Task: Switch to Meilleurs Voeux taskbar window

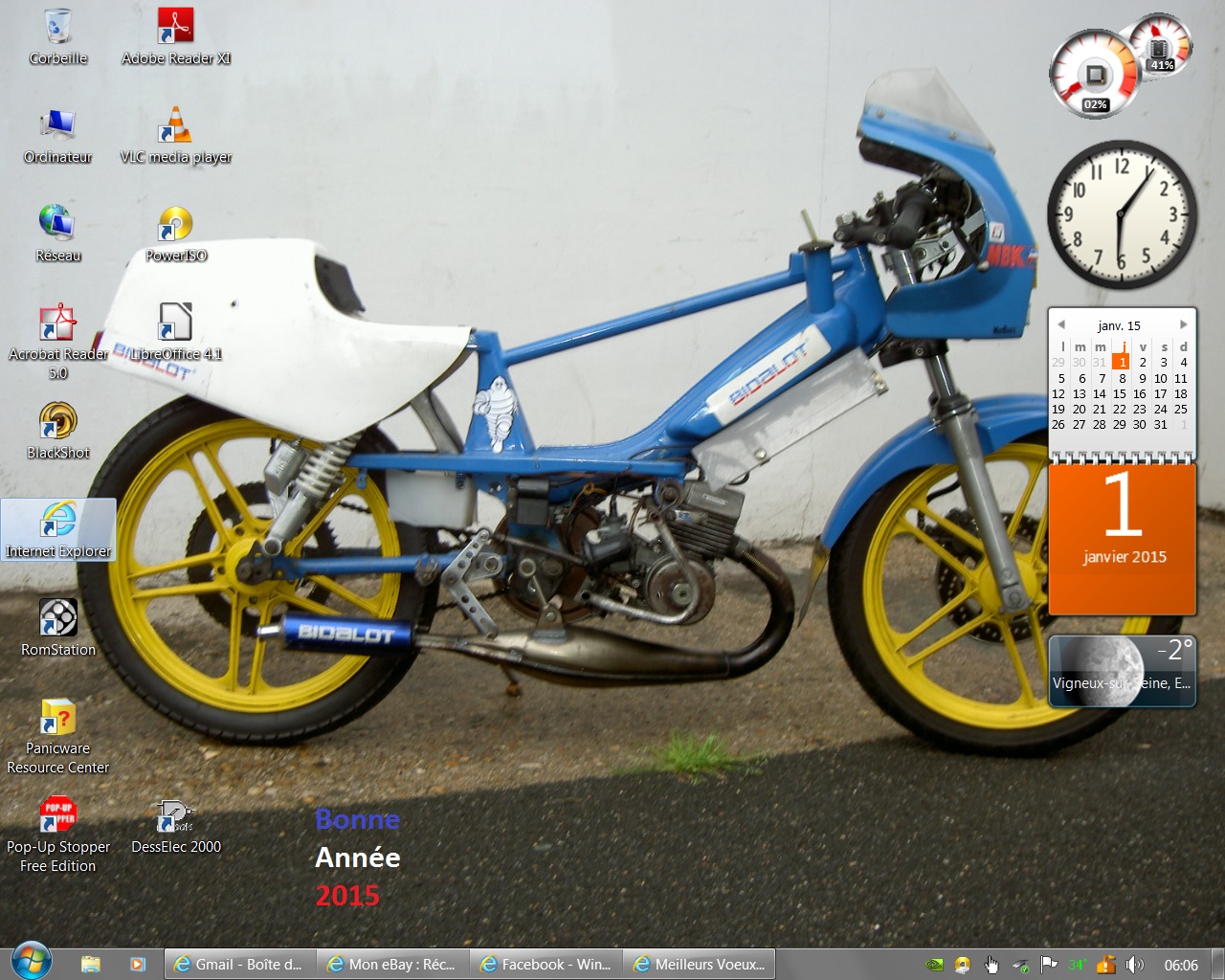Action: pyautogui.click(x=700, y=964)
